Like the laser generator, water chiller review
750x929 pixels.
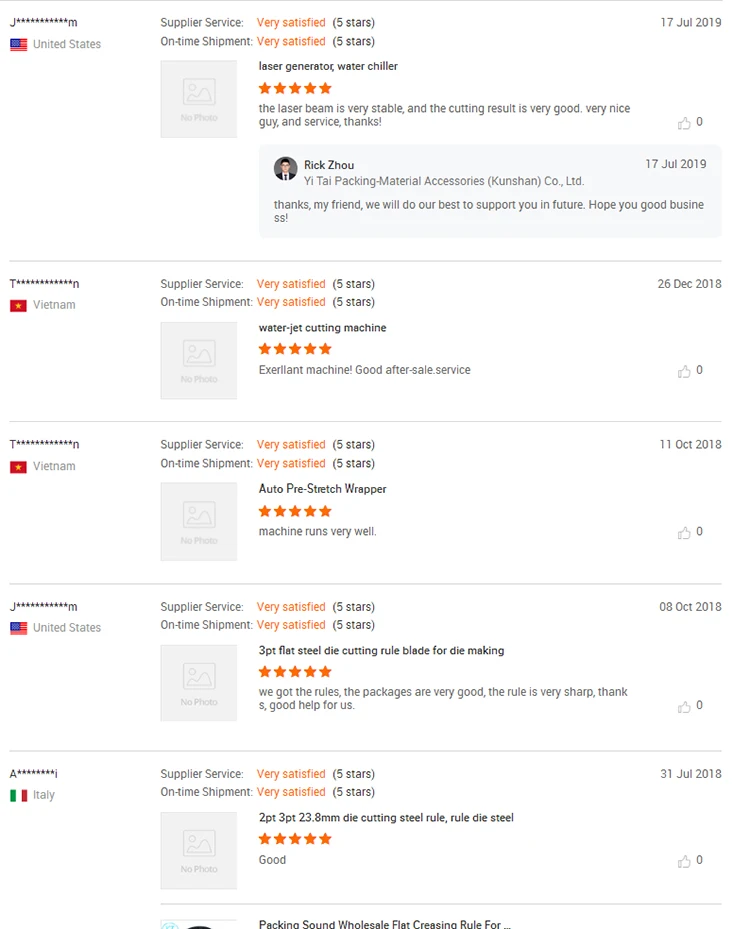pyautogui.click(x=685, y=123)
